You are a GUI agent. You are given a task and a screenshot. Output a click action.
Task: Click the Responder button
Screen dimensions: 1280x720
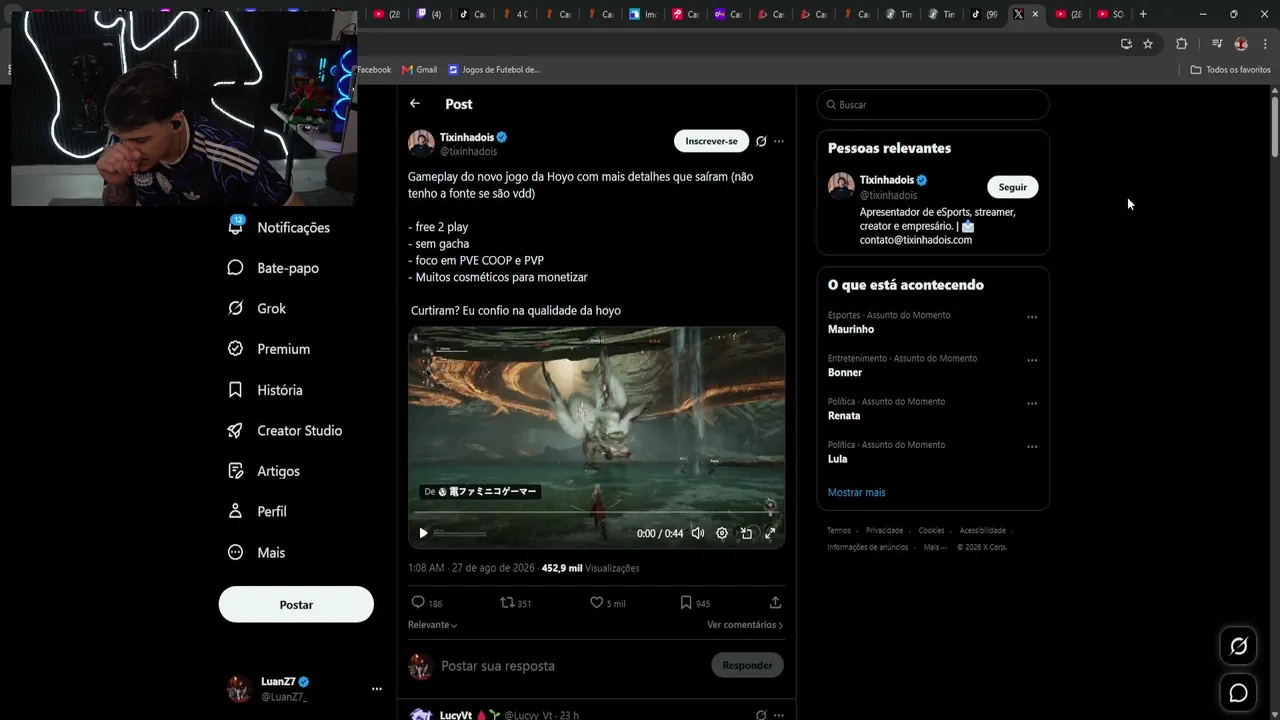pos(747,665)
